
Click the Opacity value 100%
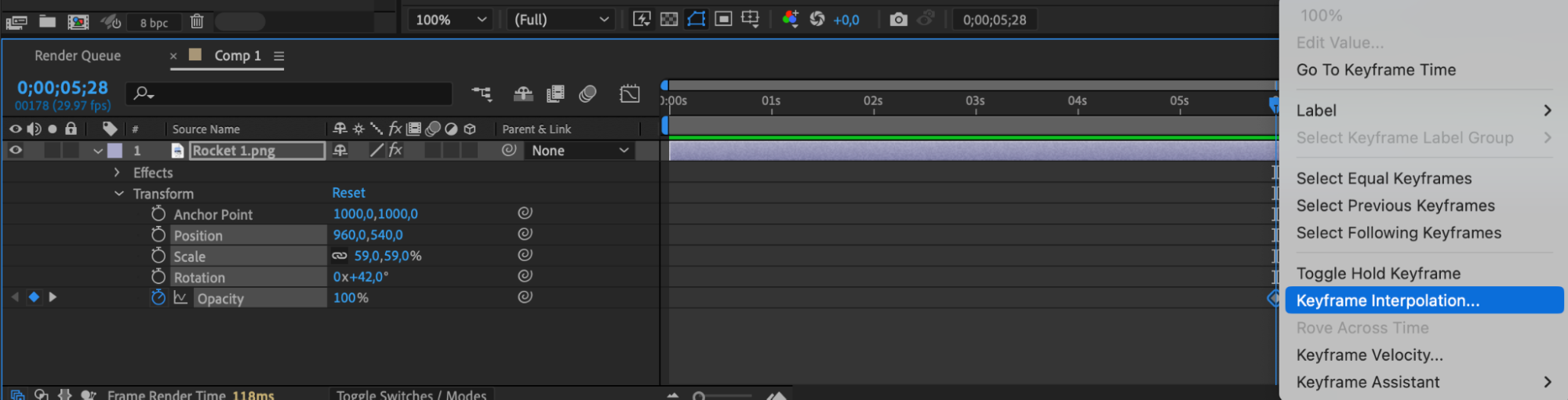[351, 298]
